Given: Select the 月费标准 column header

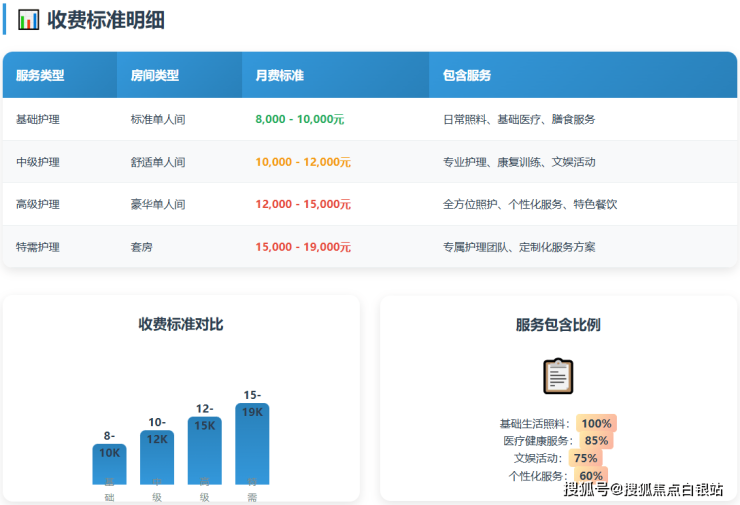Looking at the screenshot, I should pos(279,76).
